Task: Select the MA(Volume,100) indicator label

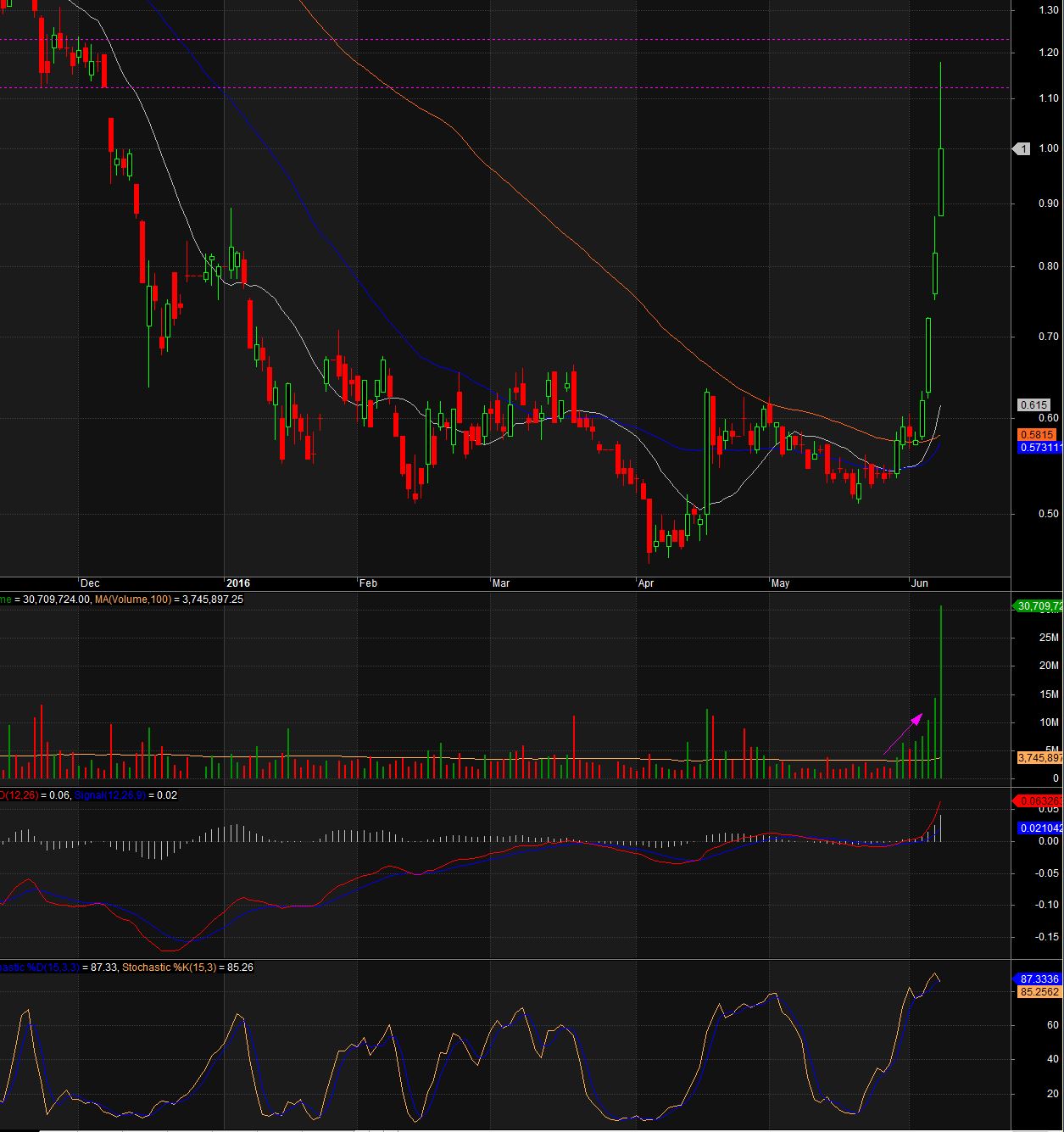Action: (132, 599)
